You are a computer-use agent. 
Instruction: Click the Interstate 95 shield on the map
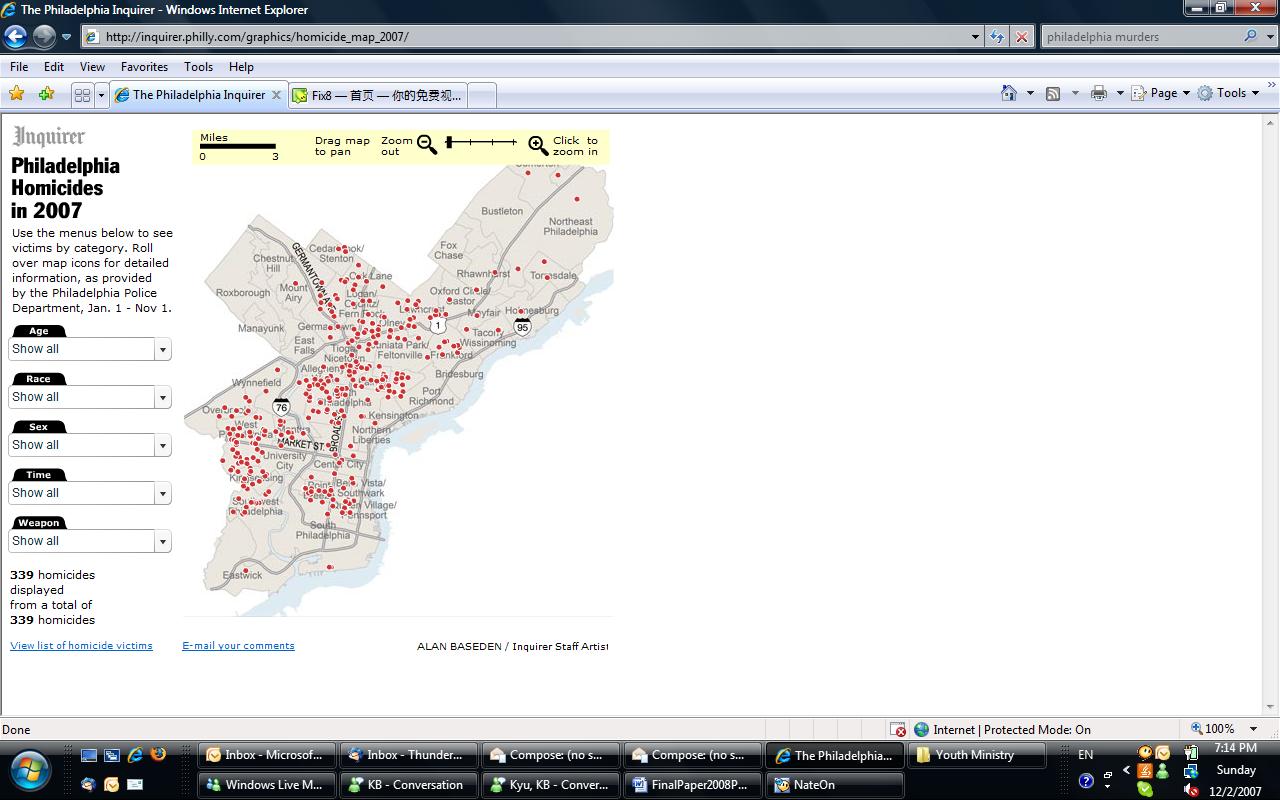point(522,326)
